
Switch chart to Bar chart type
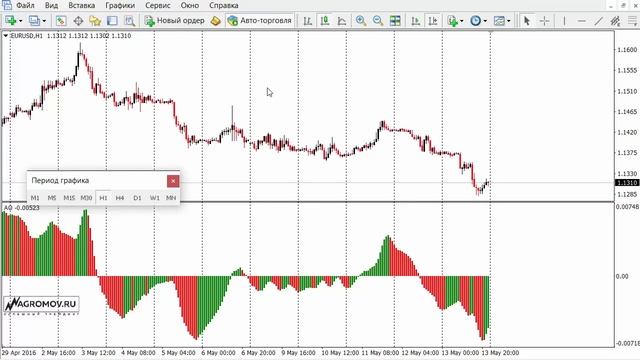click(x=308, y=20)
